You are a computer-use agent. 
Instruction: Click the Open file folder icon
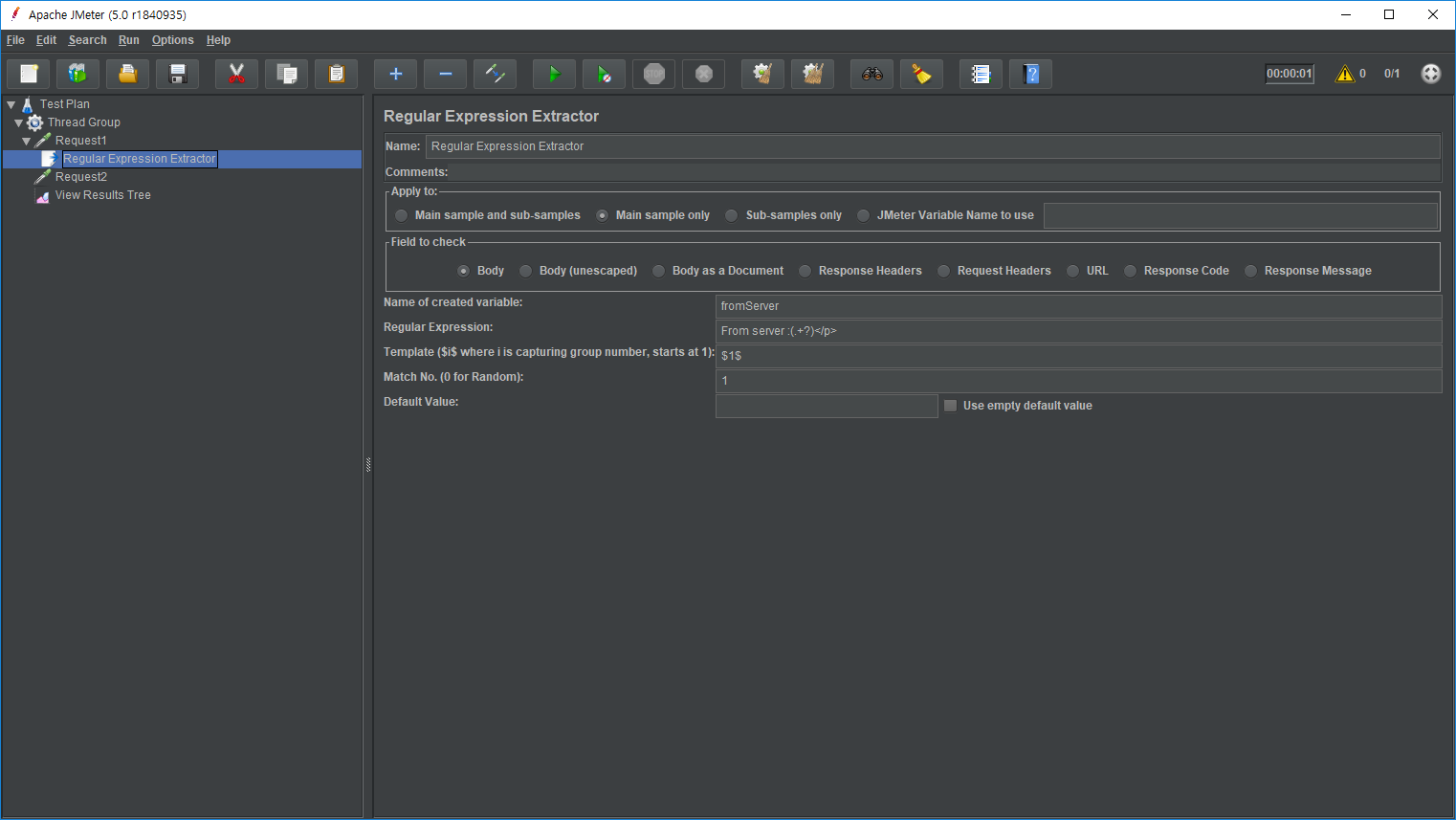point(127,74)
